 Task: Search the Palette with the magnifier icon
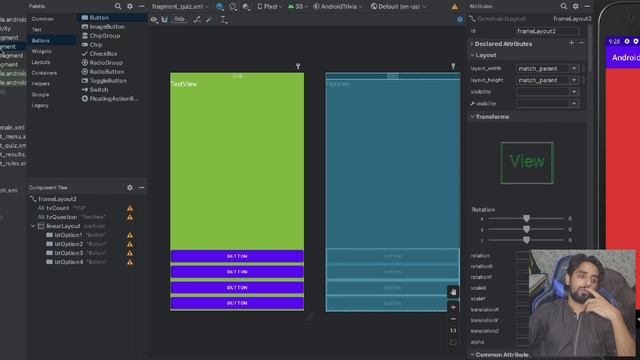click(118, 6)
